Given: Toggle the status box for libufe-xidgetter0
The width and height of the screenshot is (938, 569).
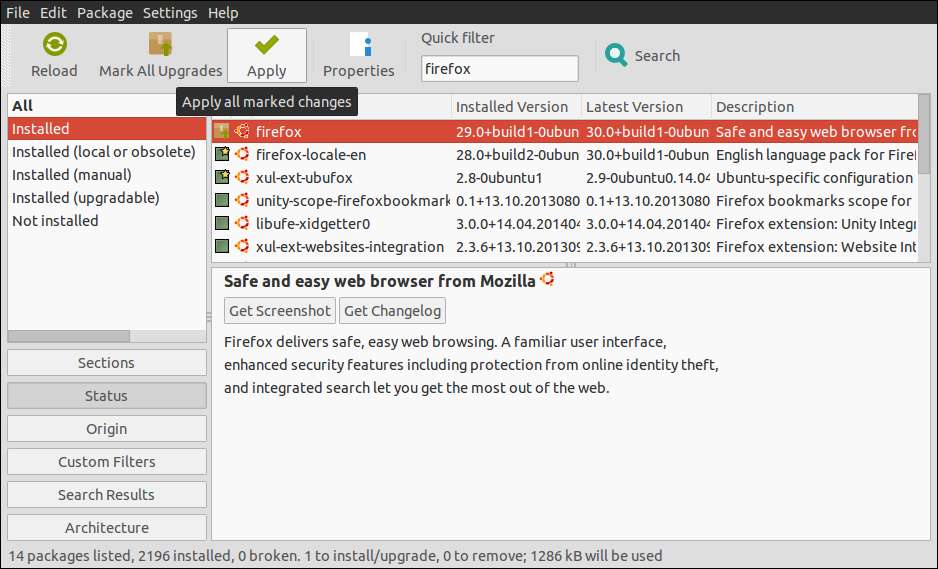Looking at the screenshot, I should click(x=222, y=223).
